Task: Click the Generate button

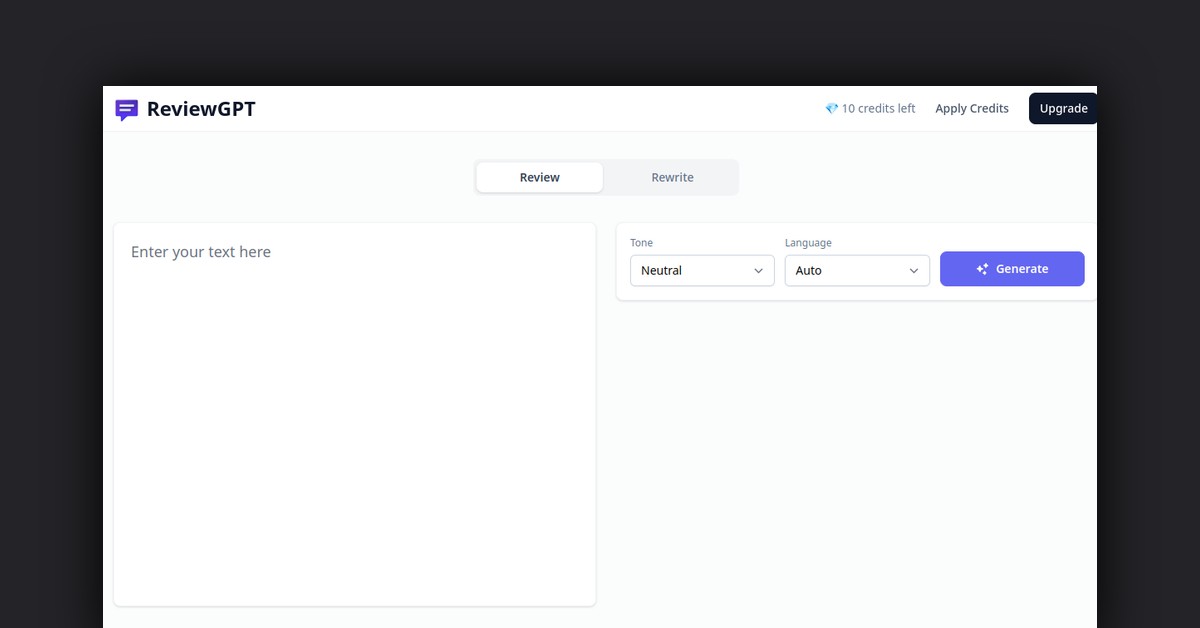Action: tap(1011, 269)
